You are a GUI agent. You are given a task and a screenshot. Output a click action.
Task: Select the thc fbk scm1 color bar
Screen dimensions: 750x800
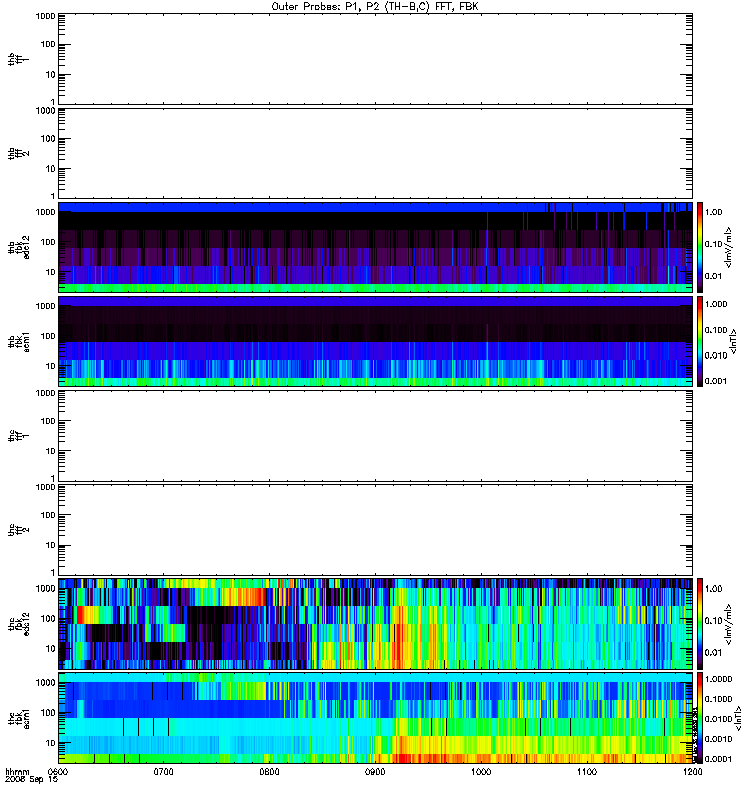tap(700, 718)
